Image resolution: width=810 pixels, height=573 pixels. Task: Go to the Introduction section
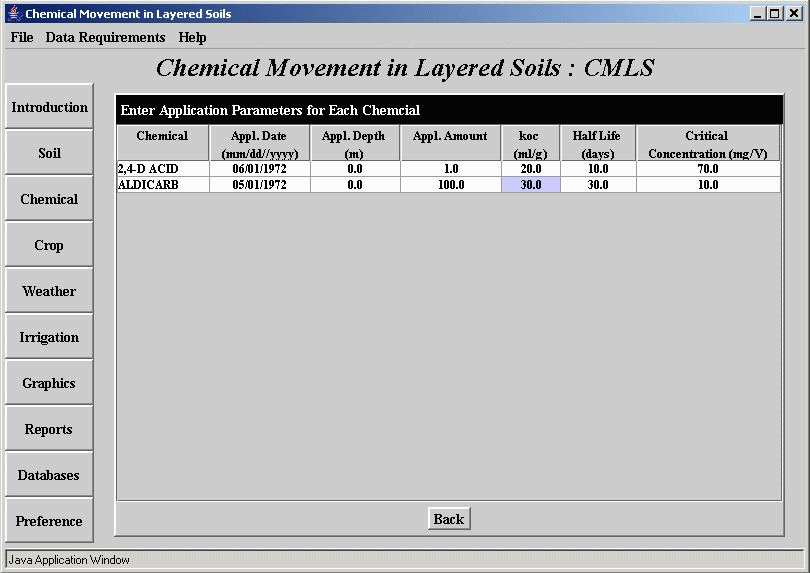(50, 106)
